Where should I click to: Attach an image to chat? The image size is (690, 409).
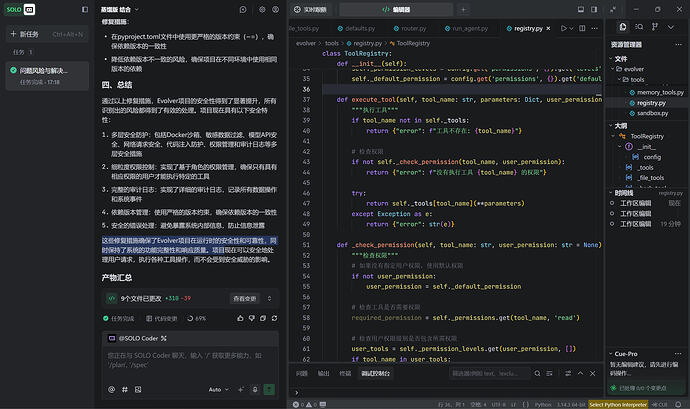point(138,389)
